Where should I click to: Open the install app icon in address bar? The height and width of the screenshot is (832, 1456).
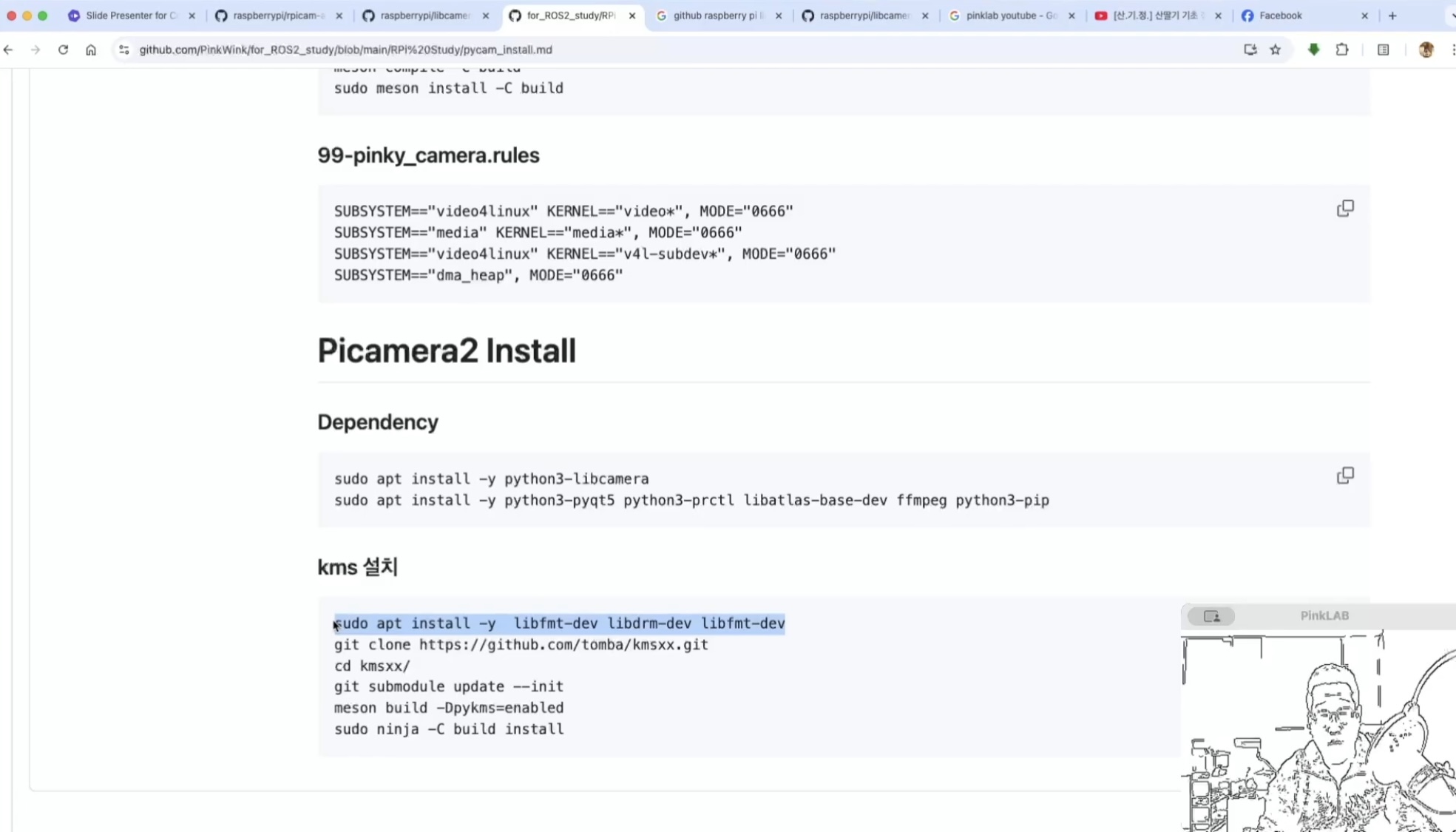pyautogui.click(x=1250, y=50)
